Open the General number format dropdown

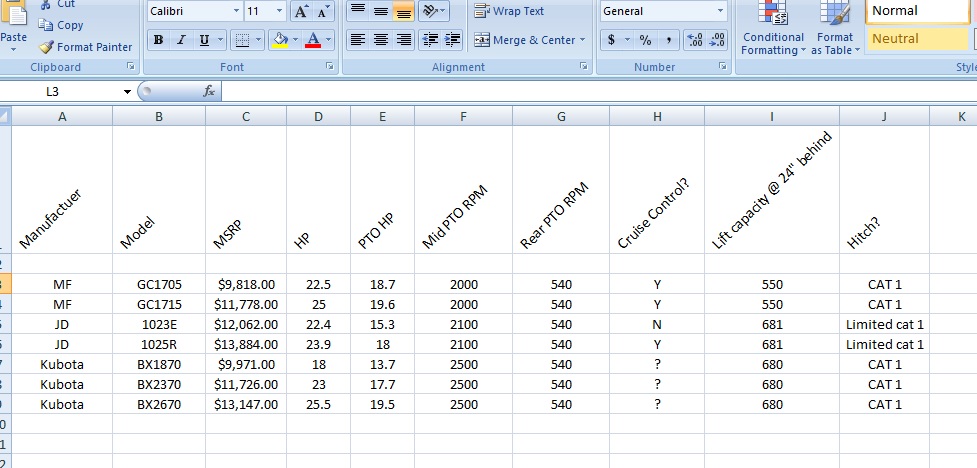tap(721, 11)
